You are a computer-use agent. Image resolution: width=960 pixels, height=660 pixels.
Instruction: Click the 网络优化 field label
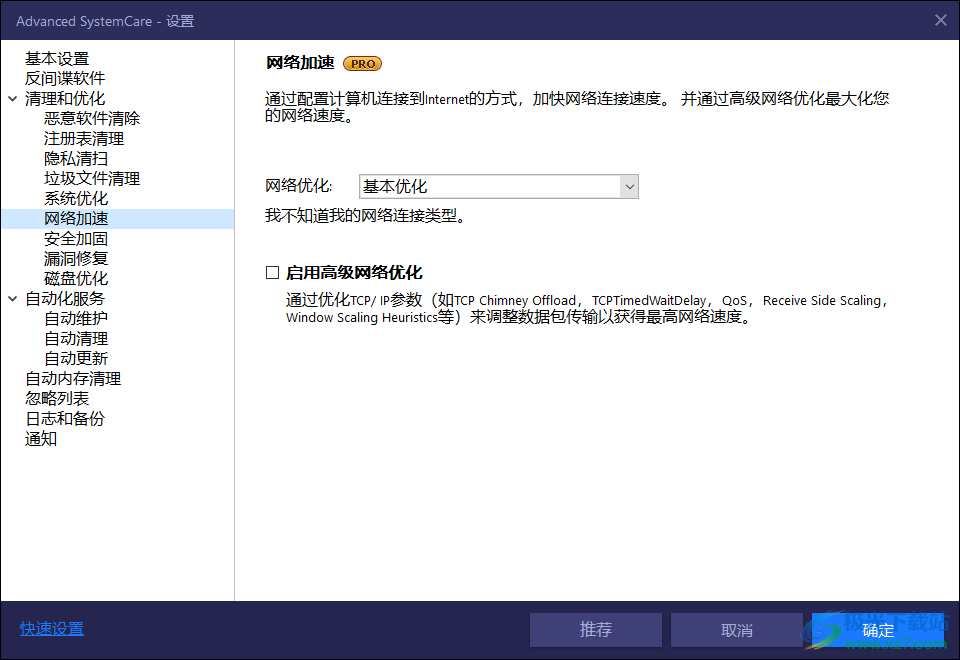(x=298, y=186)
